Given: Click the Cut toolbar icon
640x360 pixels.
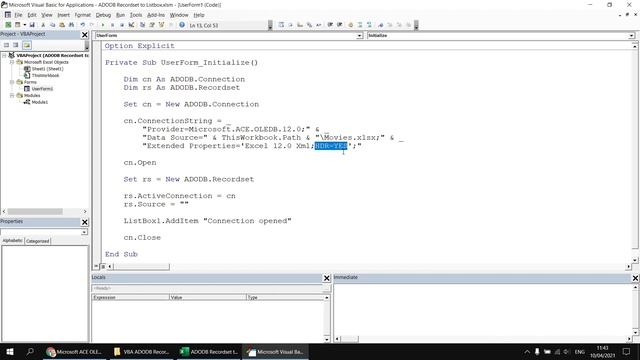Looking at the screenshot, I should click(43, 25).
